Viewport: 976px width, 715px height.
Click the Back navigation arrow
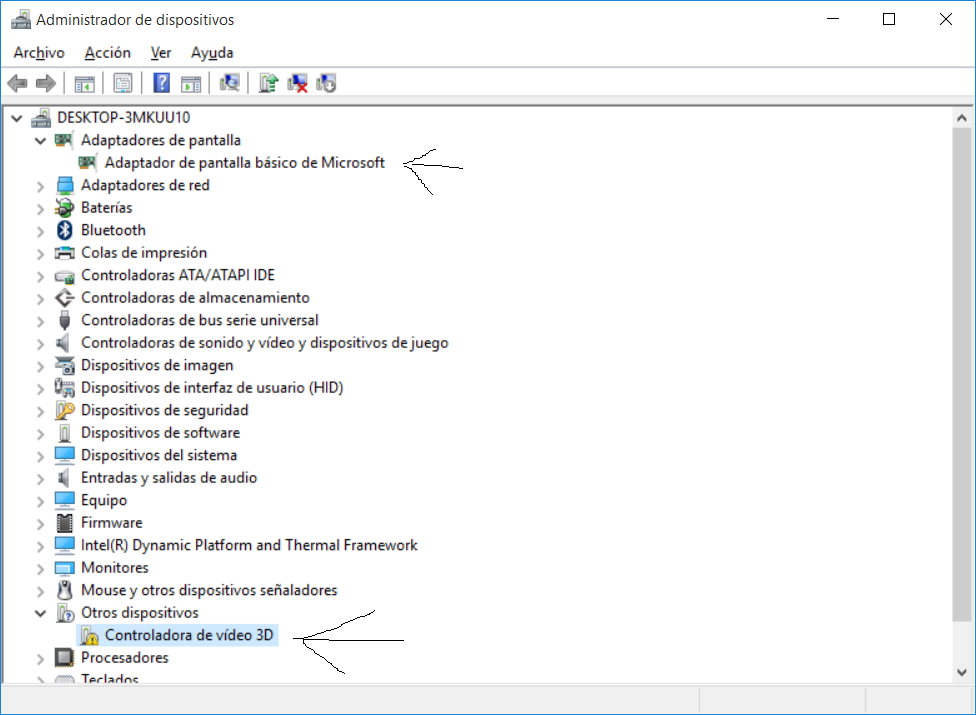(x=17, y=82)
